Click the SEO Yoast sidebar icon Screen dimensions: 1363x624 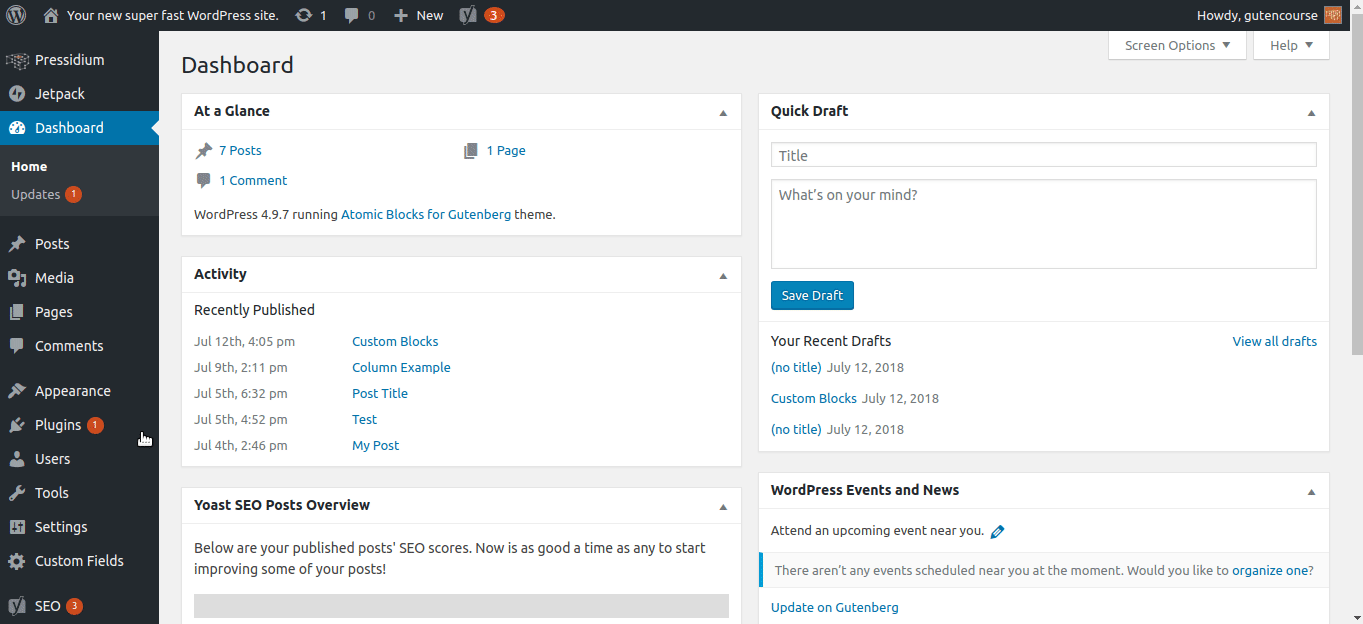pos(17,606)
